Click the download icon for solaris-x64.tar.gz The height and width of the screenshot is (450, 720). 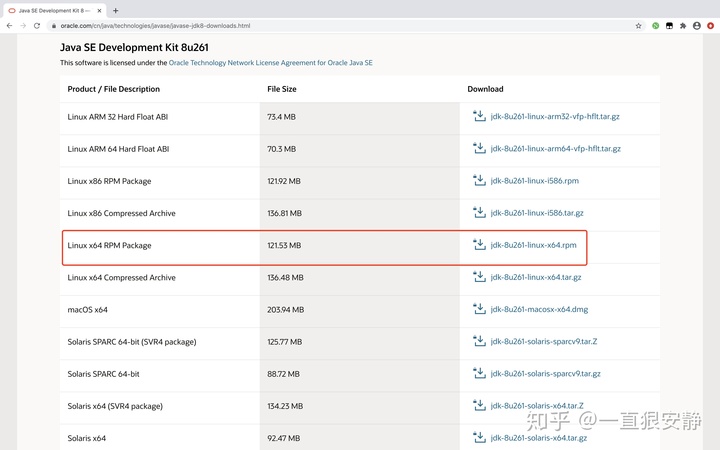tap(479, 438)
